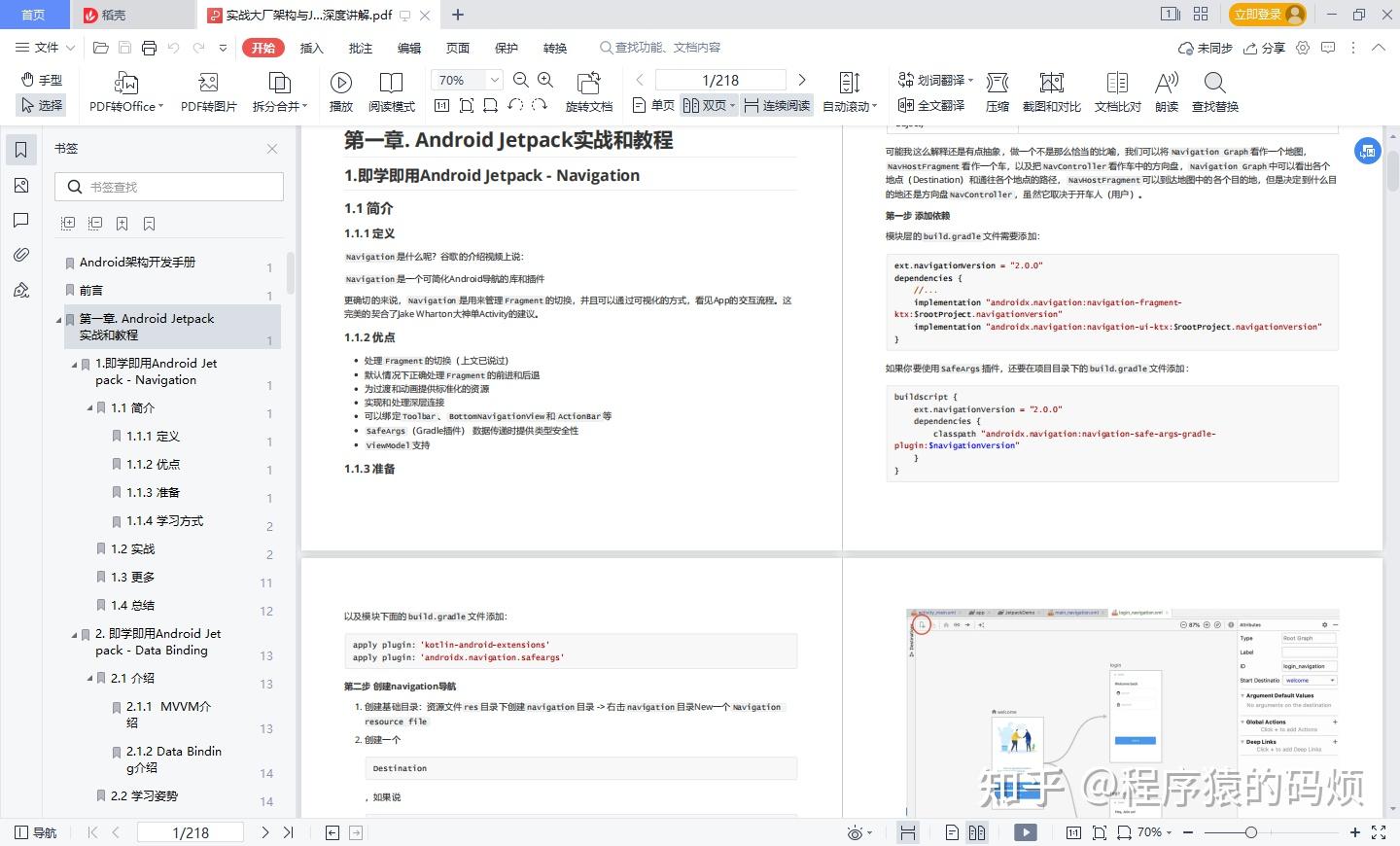Collapse the 第一章 Android Jetpack bookmark node
This screenshot has height=846, width=1400.
point(58,319)
